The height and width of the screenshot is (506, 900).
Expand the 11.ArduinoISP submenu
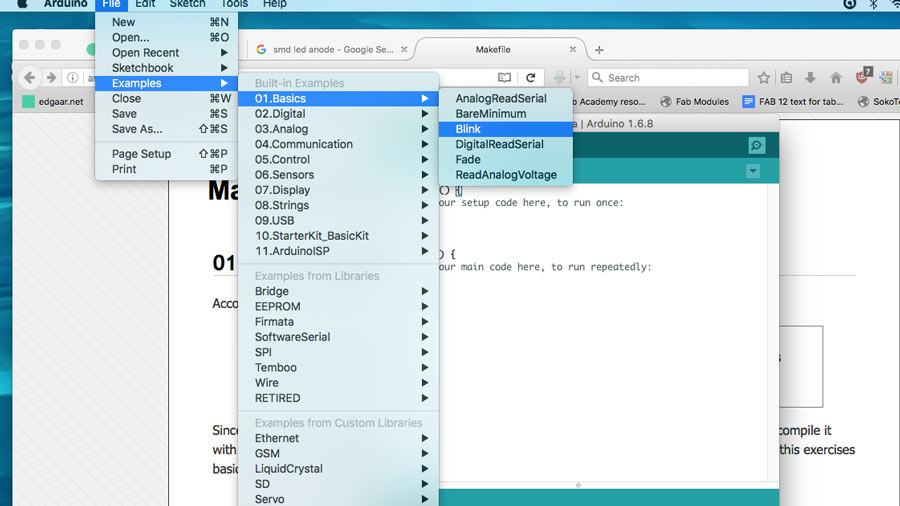339,251
